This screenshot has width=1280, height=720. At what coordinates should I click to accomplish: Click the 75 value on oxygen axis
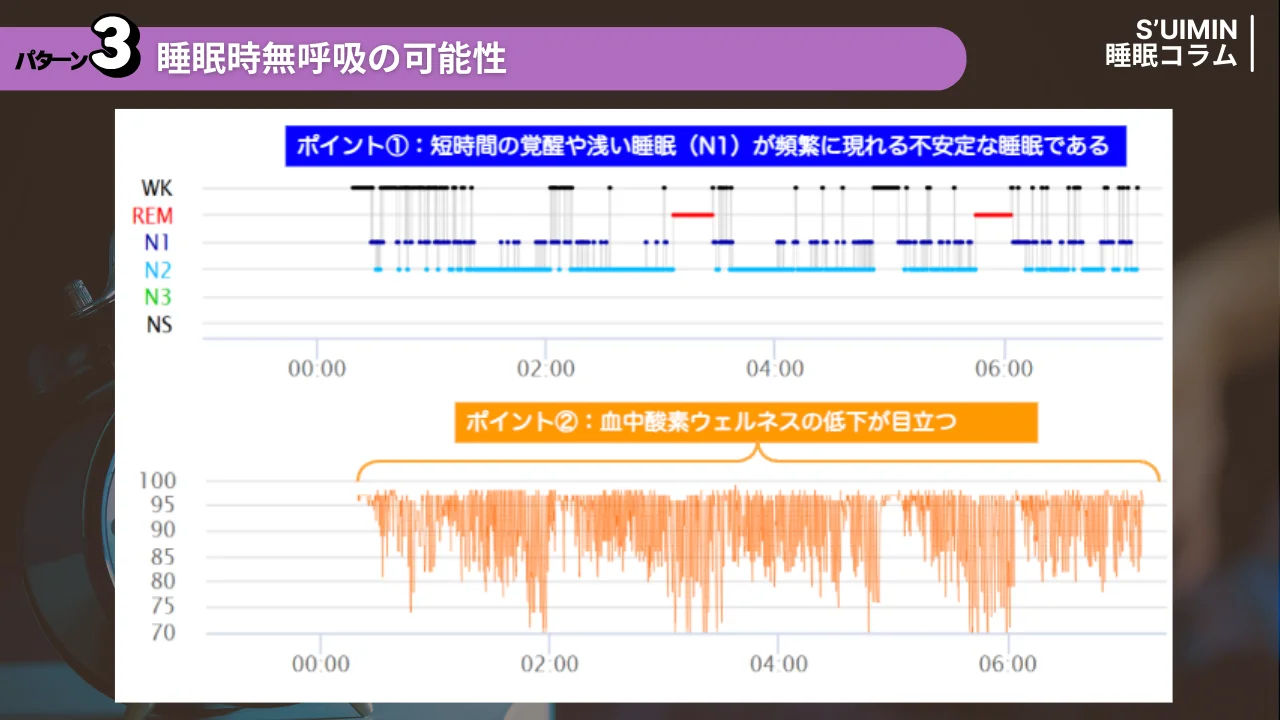click(x=162, y=607)
